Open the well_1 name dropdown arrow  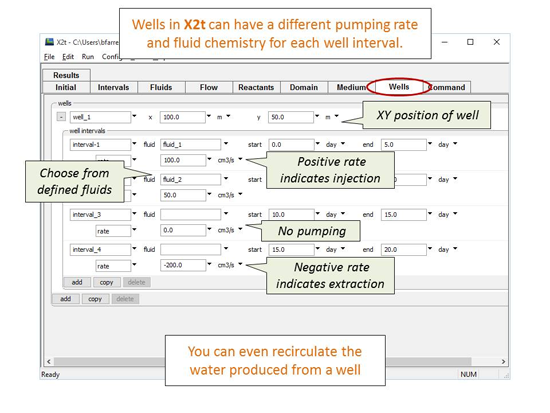[134, 116]
